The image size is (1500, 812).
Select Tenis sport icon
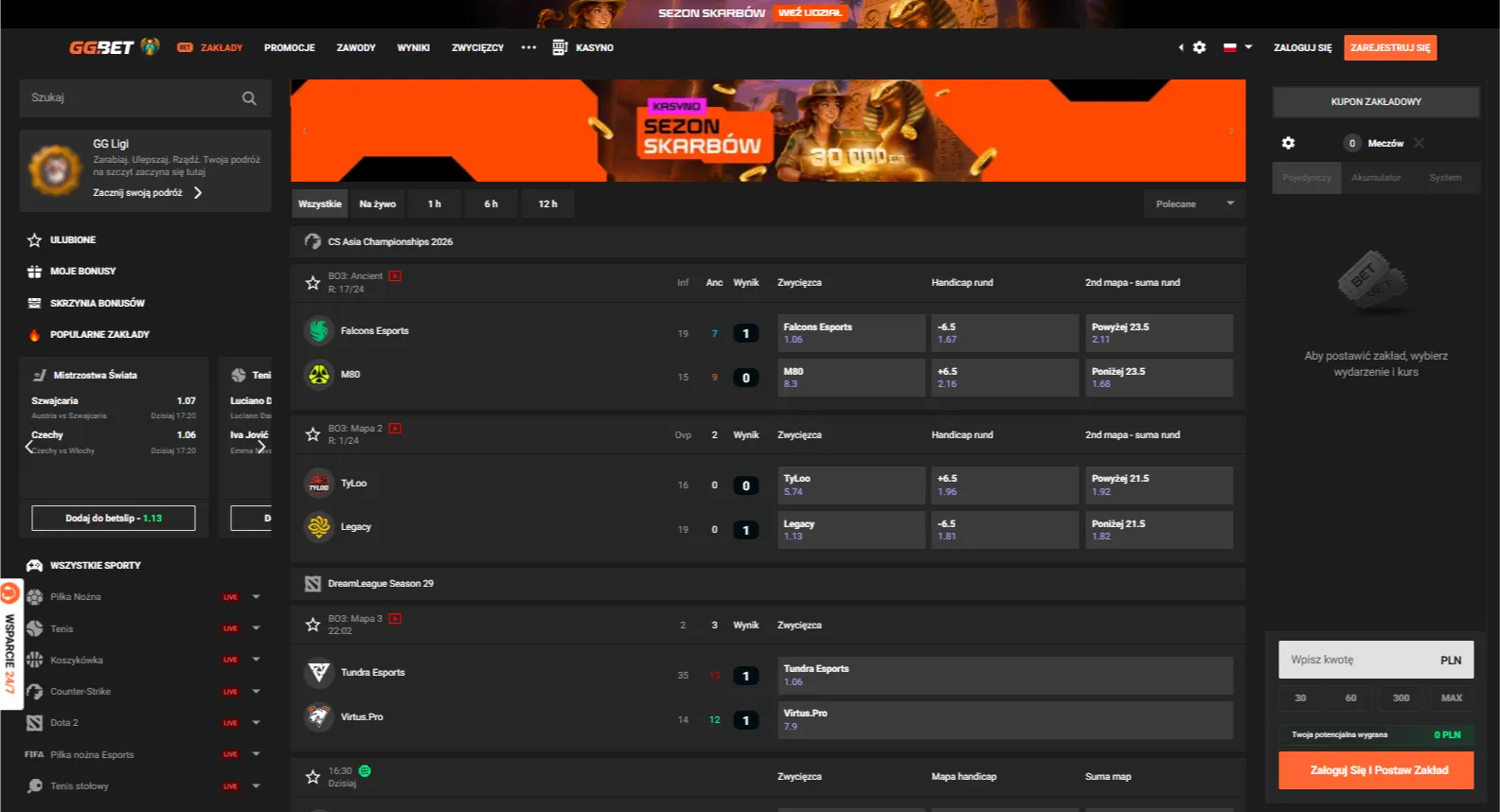[35, 628]
